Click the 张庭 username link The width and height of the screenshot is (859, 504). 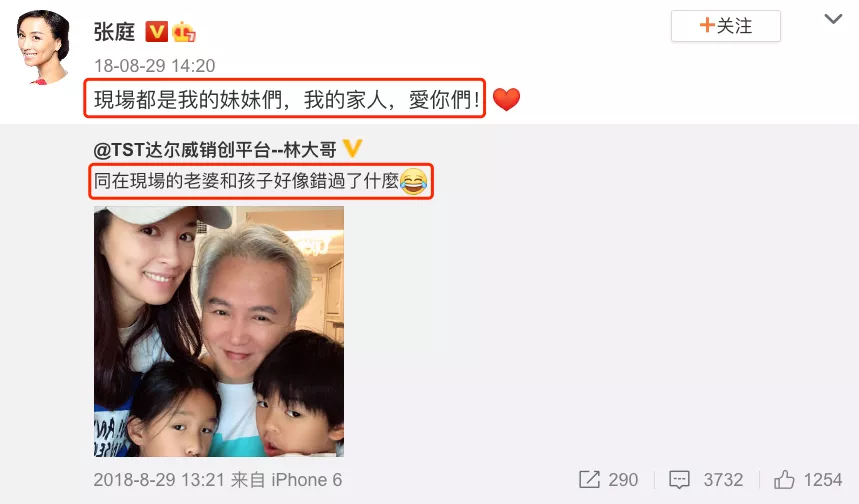[x=114, y=32]
